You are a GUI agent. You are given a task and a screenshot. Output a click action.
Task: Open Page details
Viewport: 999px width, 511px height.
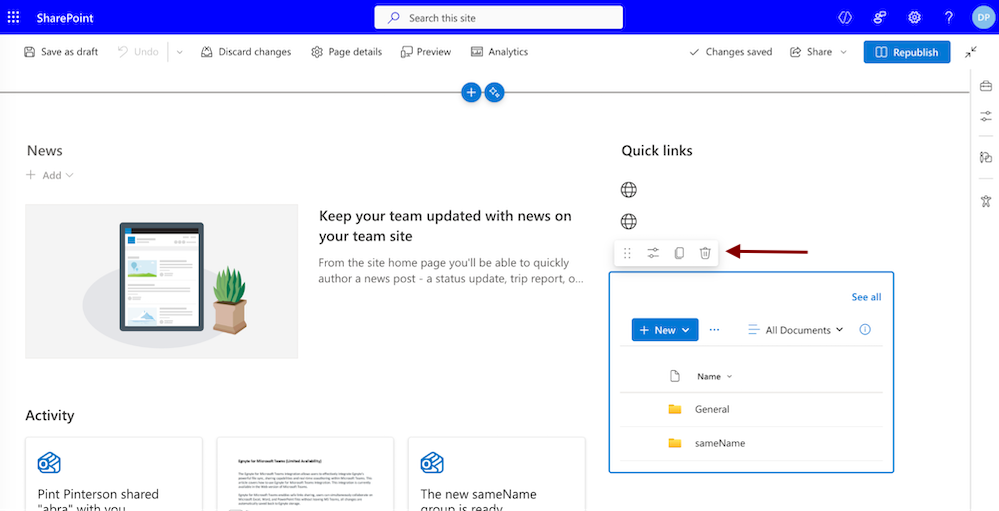[x=347, y=52]
